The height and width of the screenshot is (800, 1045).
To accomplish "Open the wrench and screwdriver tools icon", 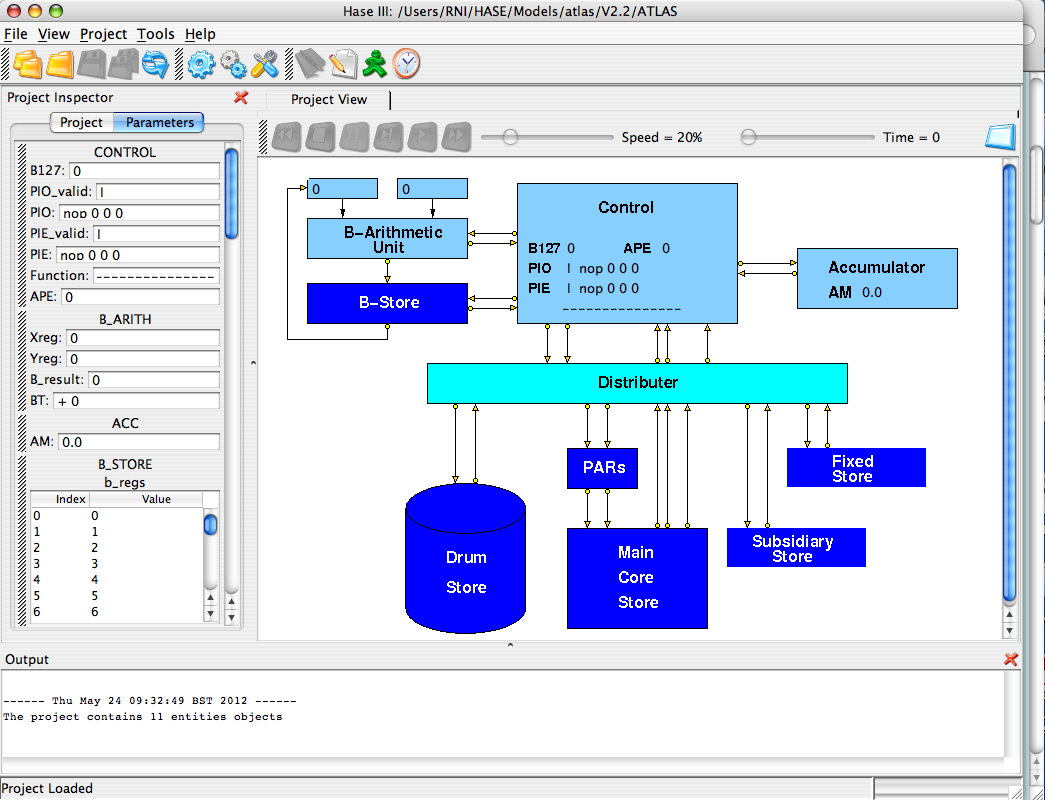I will (x=266, y=63).
